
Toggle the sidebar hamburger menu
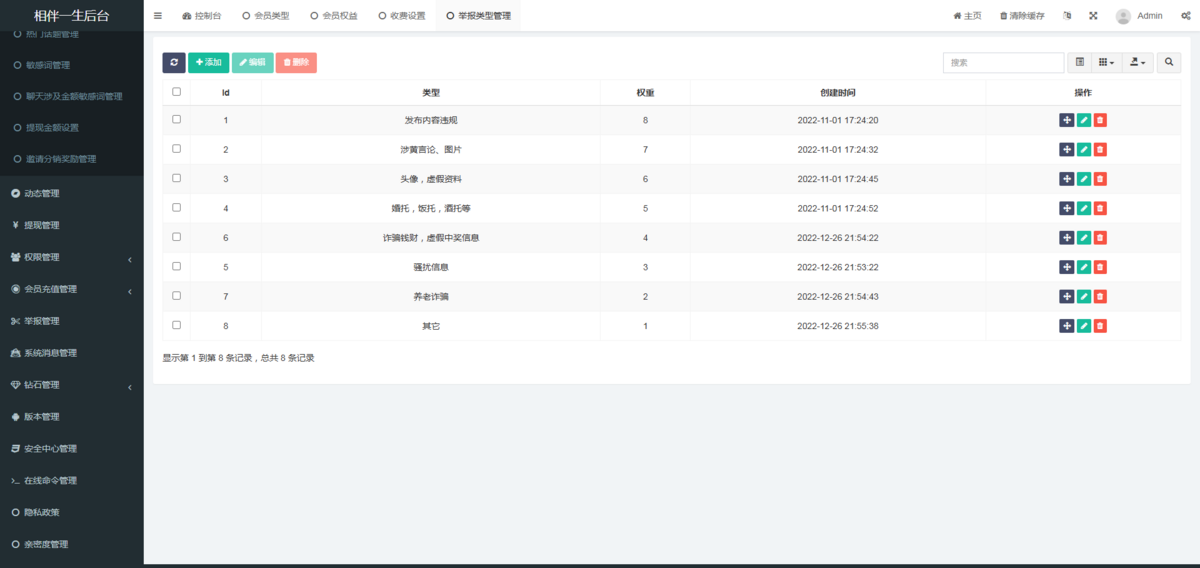click(158, 16)
